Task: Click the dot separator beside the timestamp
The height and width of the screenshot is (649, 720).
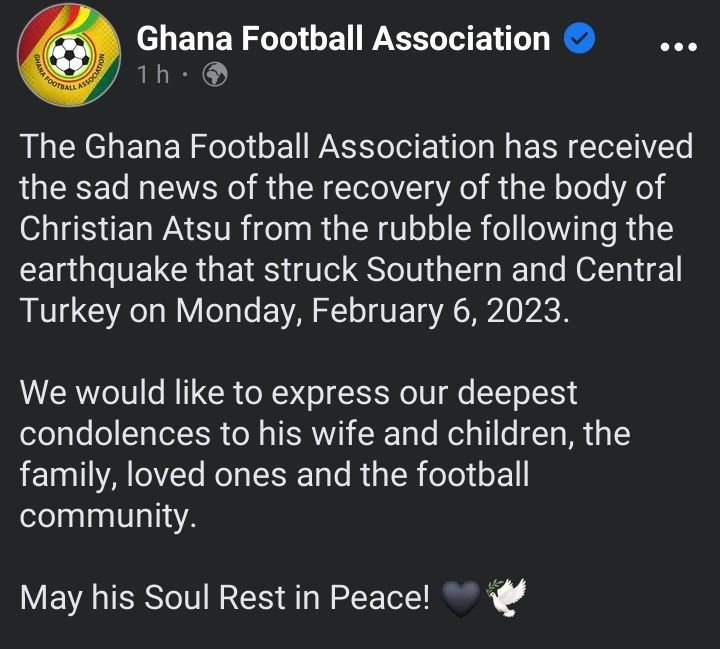Action: pyautogui.click(x=187, y=76)
